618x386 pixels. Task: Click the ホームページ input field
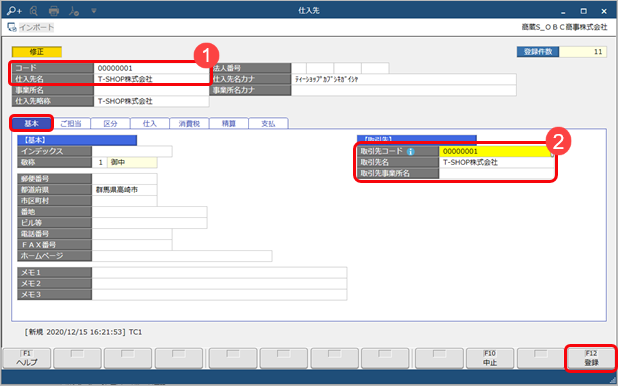point(182,256)
